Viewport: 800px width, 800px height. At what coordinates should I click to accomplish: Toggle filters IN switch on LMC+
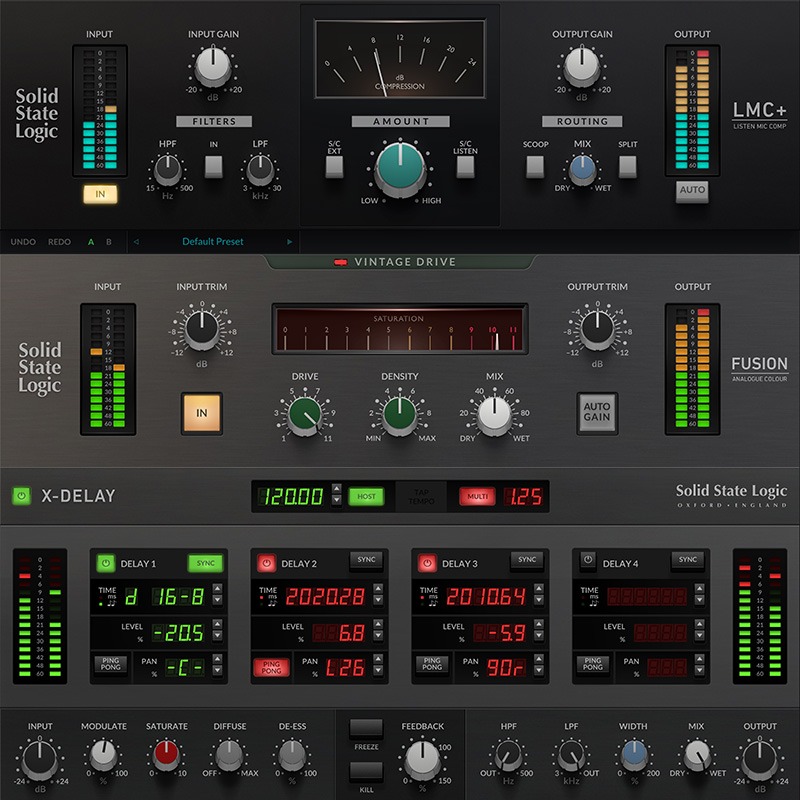coord(213,167)
